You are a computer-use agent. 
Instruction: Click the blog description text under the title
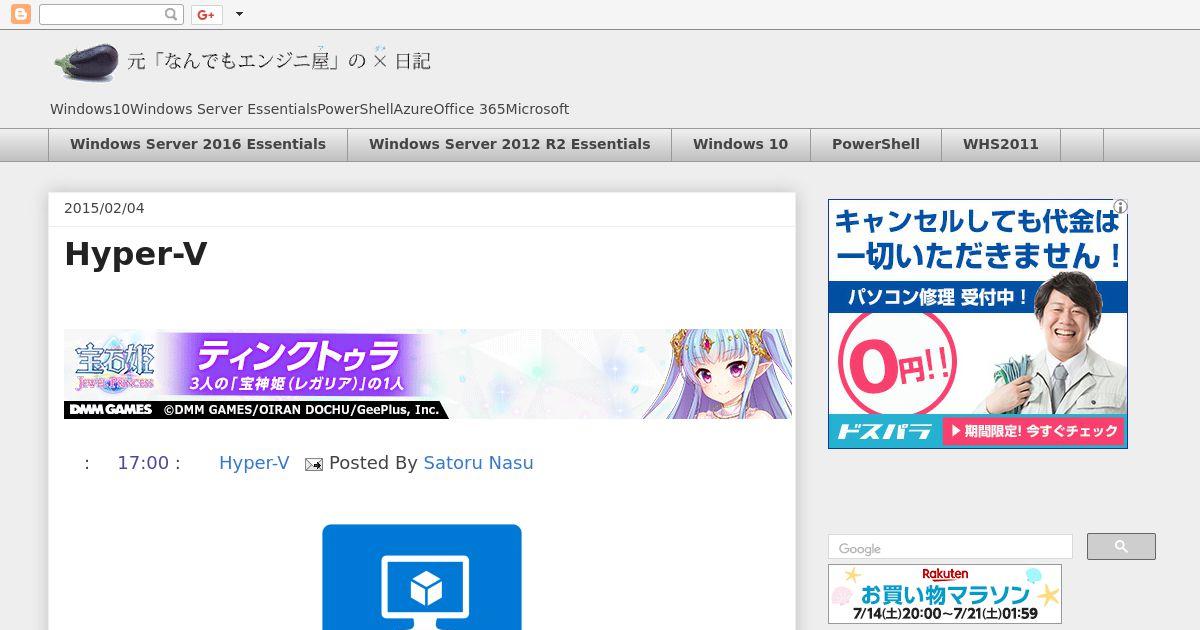point(309,109)
